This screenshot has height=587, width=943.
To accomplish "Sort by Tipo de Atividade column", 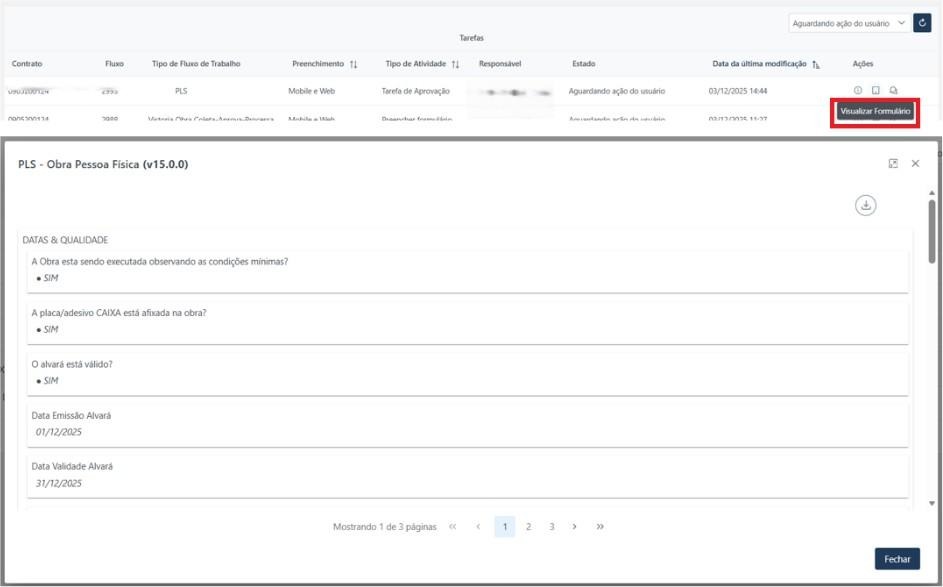I will [x=456, y=64].
